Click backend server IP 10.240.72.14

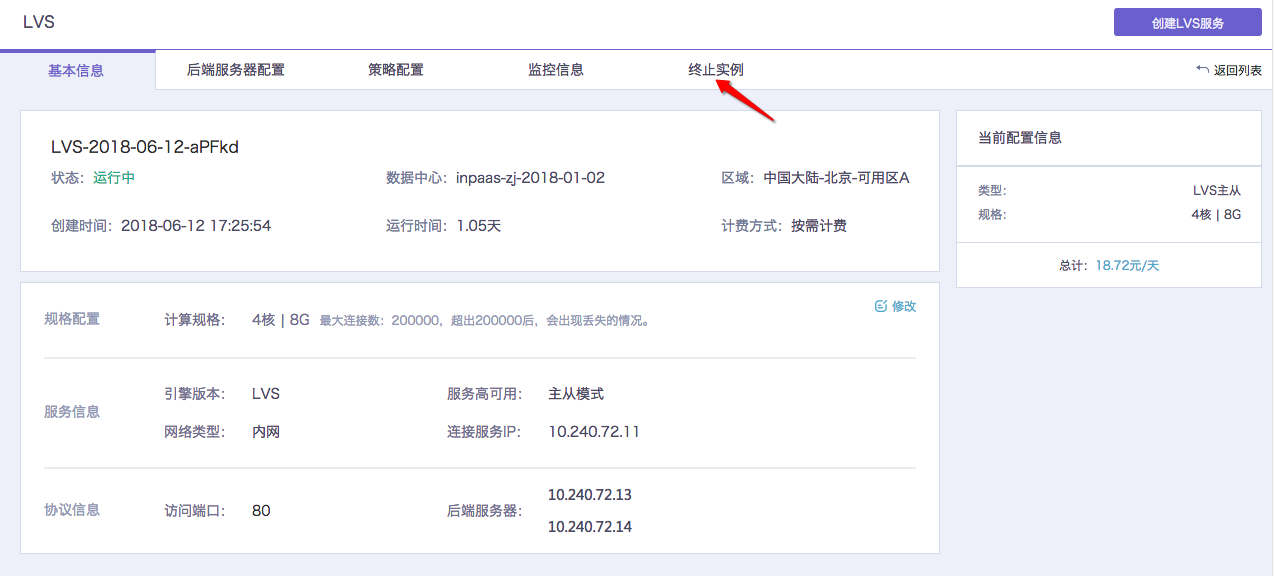point(590,527)
